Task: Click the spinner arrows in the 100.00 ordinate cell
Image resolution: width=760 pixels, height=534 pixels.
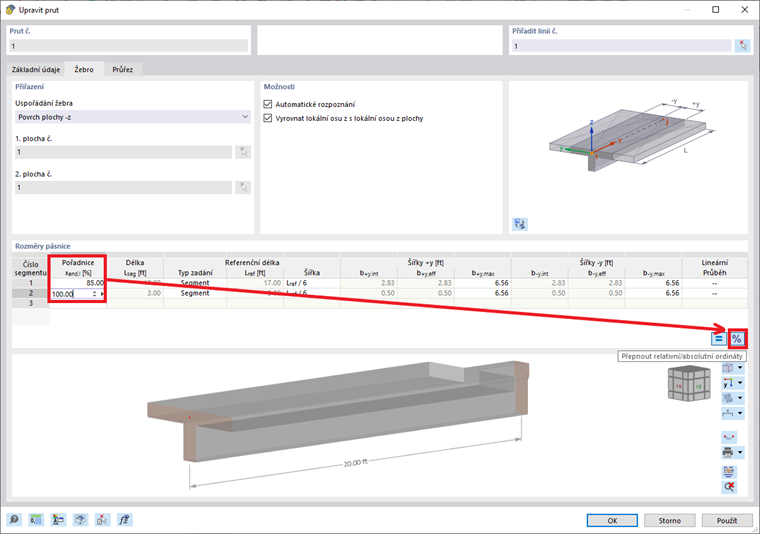Action: pos(95,294)
